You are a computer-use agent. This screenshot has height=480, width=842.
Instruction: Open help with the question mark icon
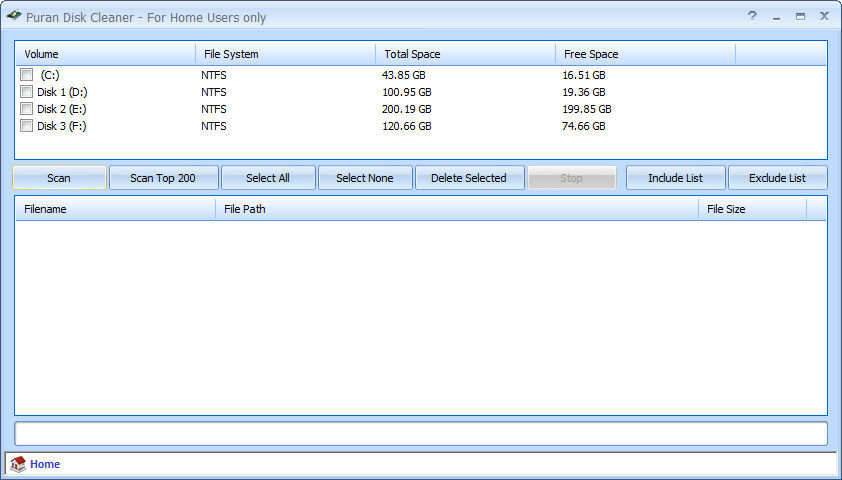pyautogui.click(x=752, y=16)
